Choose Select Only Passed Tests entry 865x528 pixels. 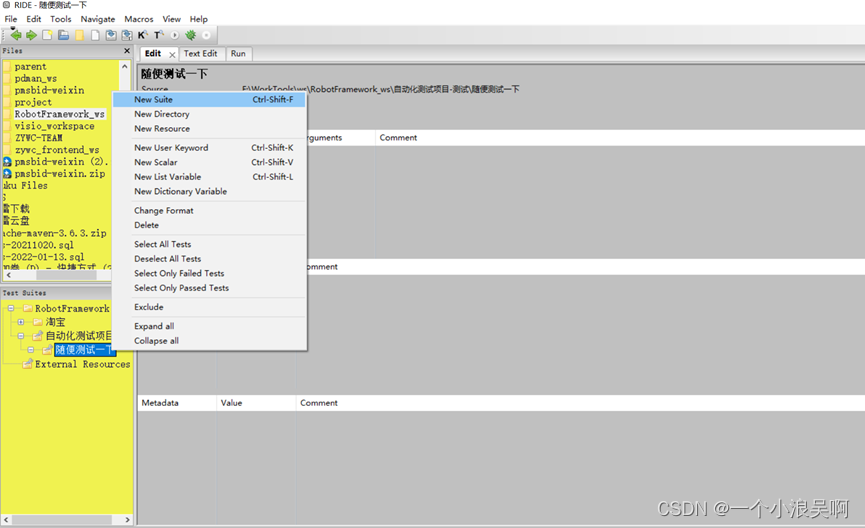[210, 288]
